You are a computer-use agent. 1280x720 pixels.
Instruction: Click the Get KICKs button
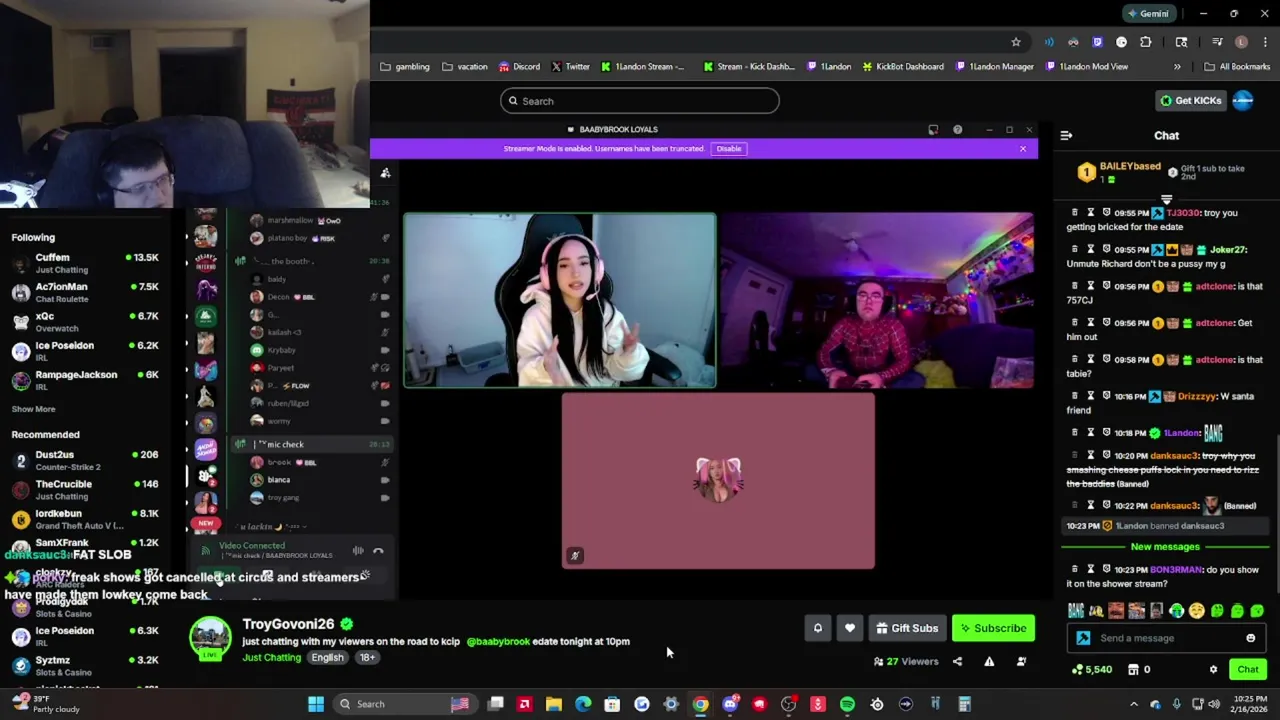pos(1190,100)
